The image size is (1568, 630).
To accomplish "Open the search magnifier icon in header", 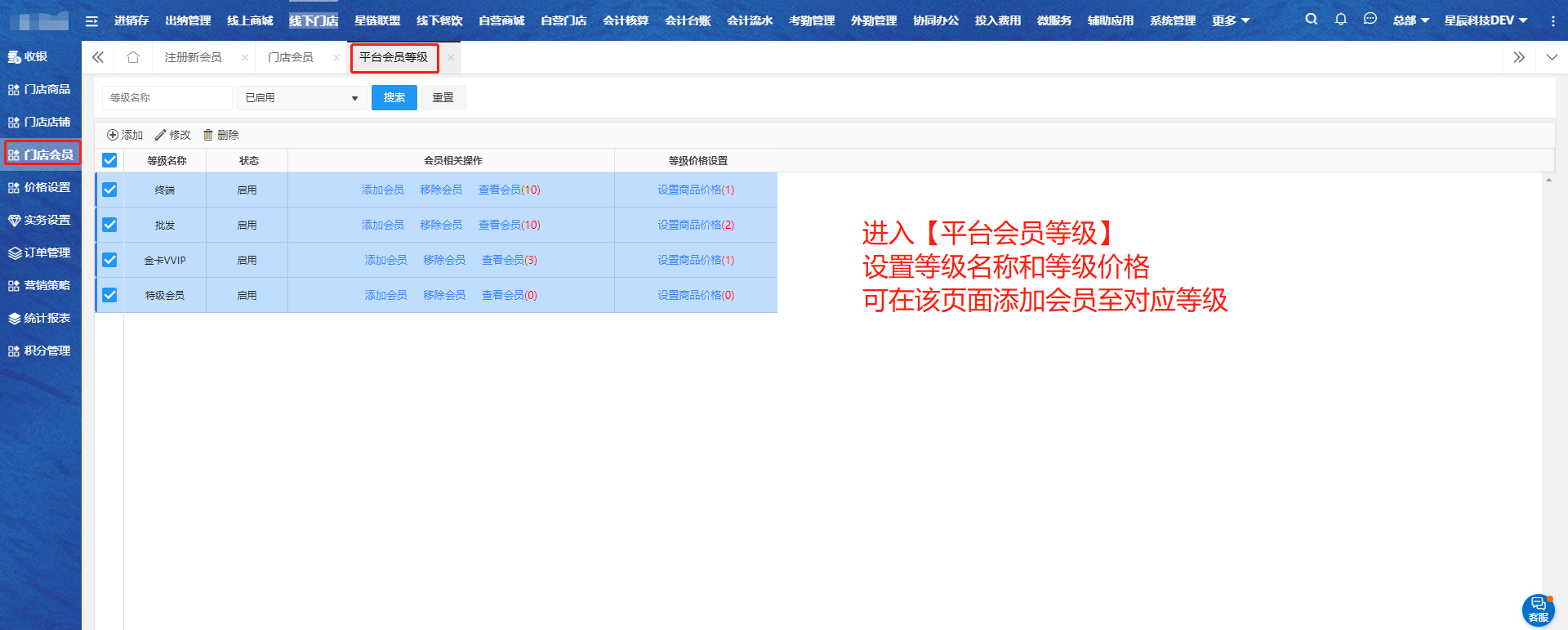I will coord(1311,20).
